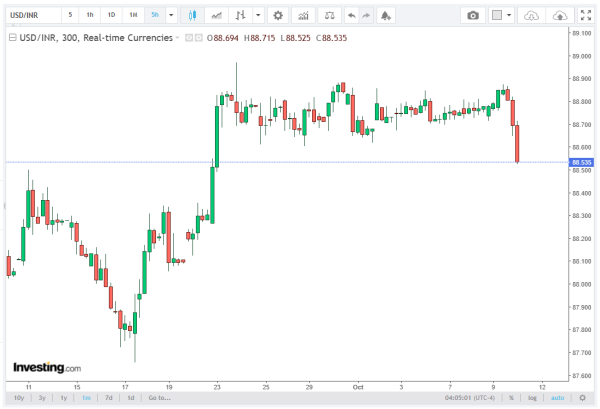Click the compare symbols scales icon
This screenshot has height=409, width=600.
click(x=331, y=16)
